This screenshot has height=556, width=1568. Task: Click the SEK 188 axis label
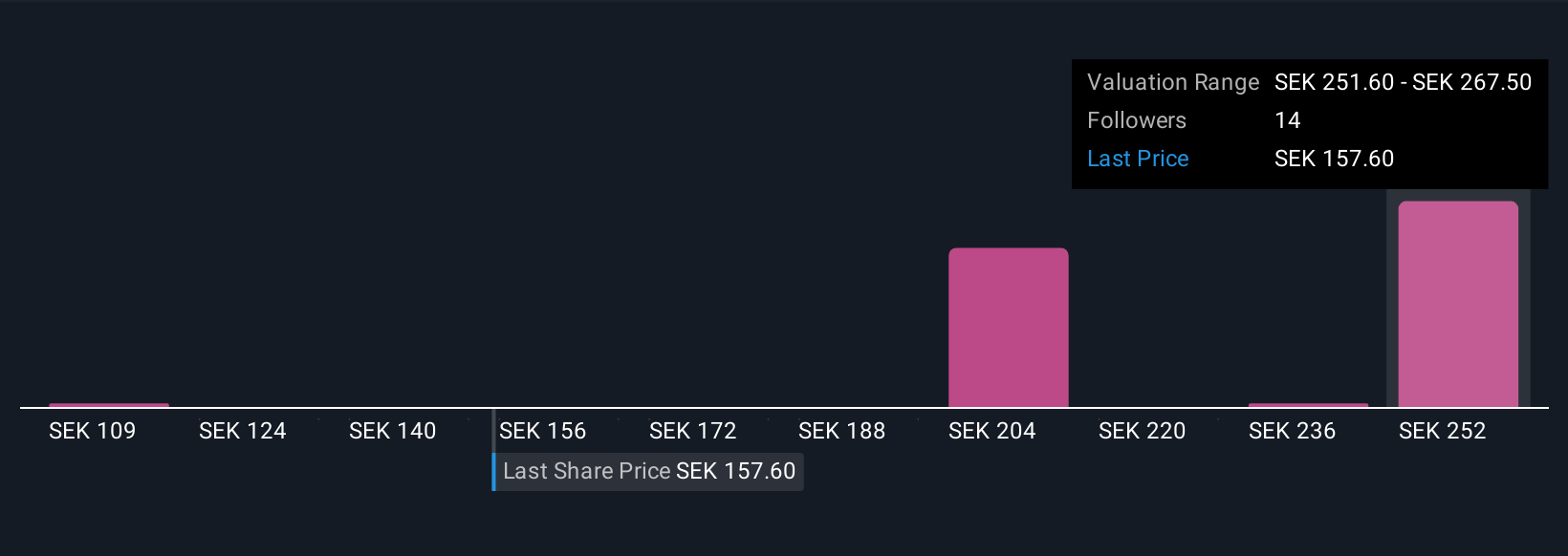842,431
